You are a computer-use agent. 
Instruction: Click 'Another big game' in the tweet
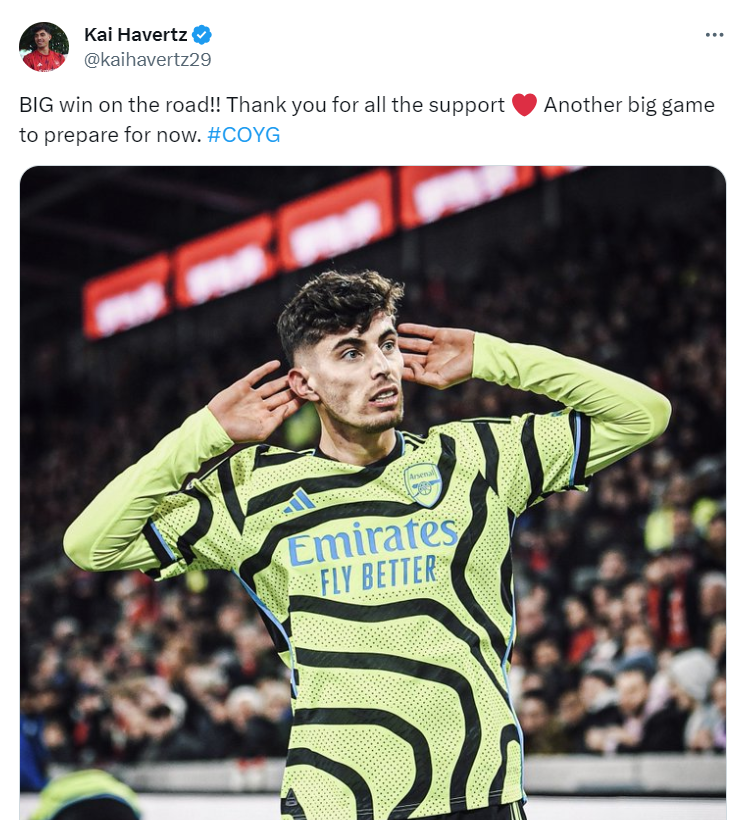click(629, 105)
